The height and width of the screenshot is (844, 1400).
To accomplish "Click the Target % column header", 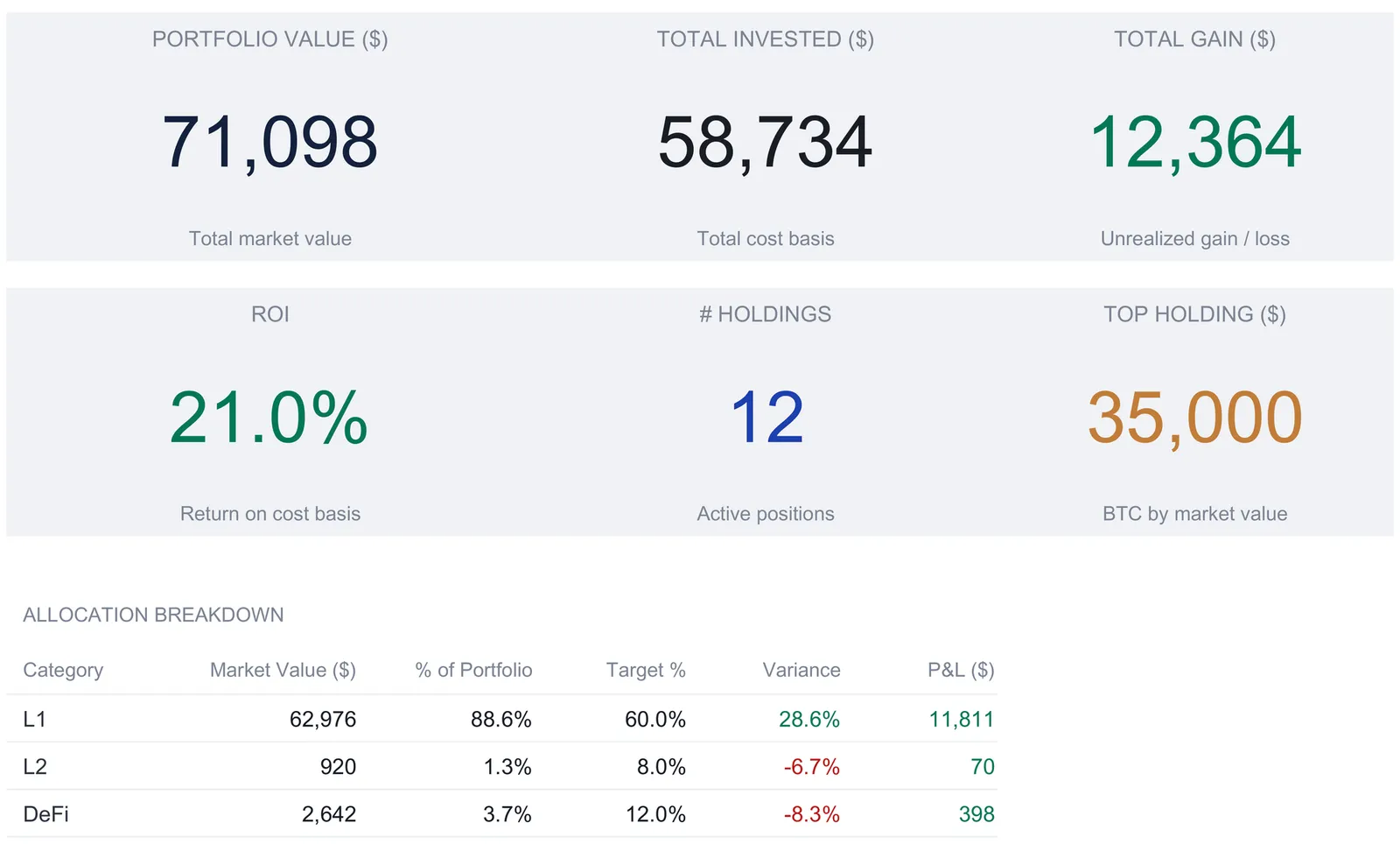I will 646,671.
